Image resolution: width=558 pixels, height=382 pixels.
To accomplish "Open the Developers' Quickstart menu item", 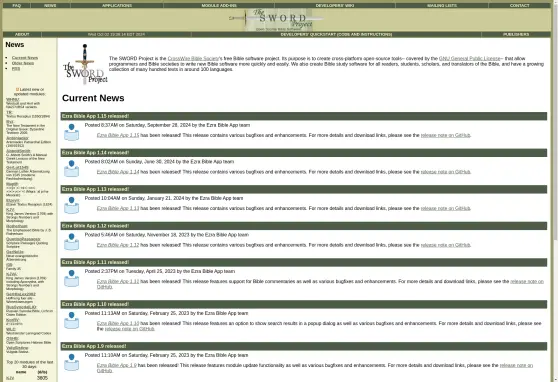I will 336,35.
